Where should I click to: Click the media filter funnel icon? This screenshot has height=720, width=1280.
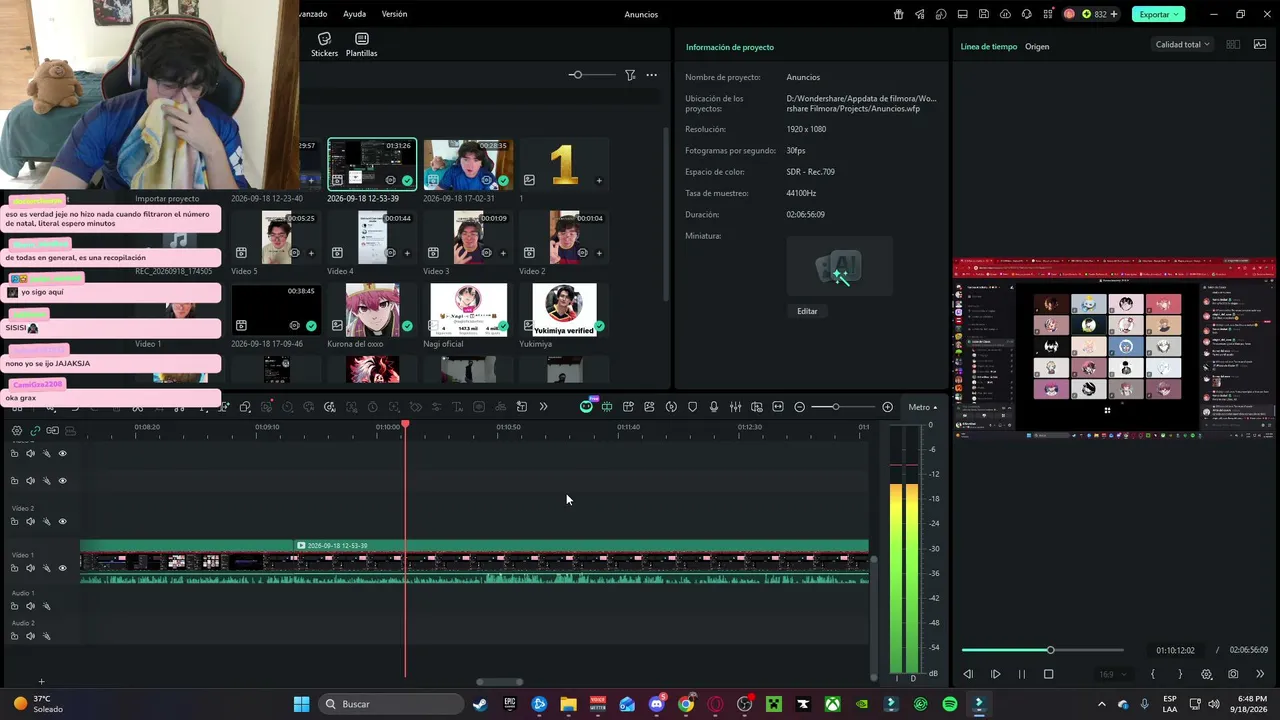630,75
